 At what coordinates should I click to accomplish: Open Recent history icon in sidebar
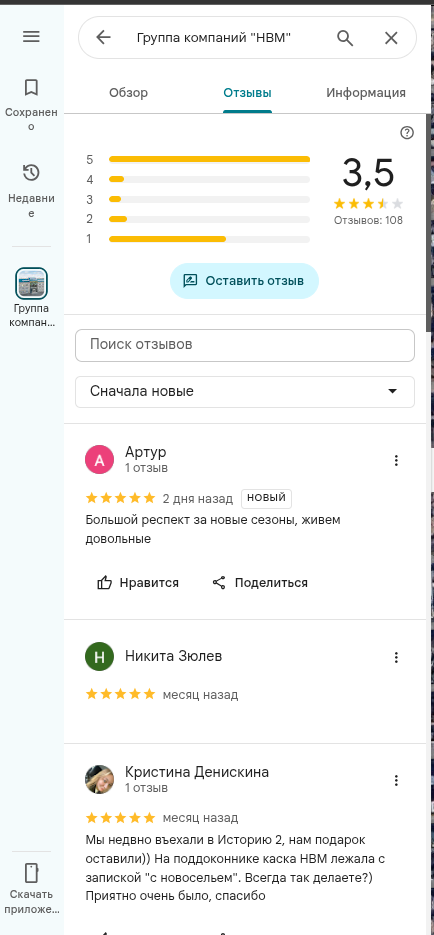tap(31, 173)
